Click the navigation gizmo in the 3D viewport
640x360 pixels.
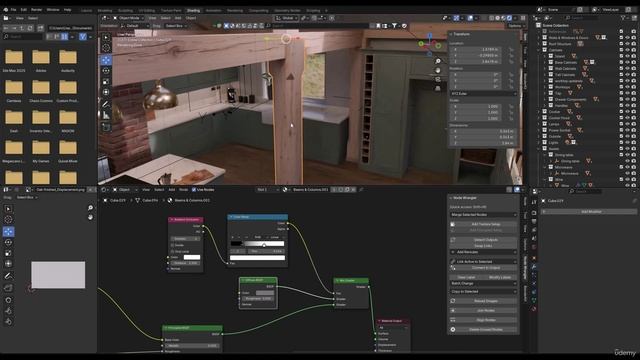pos(429,44)
